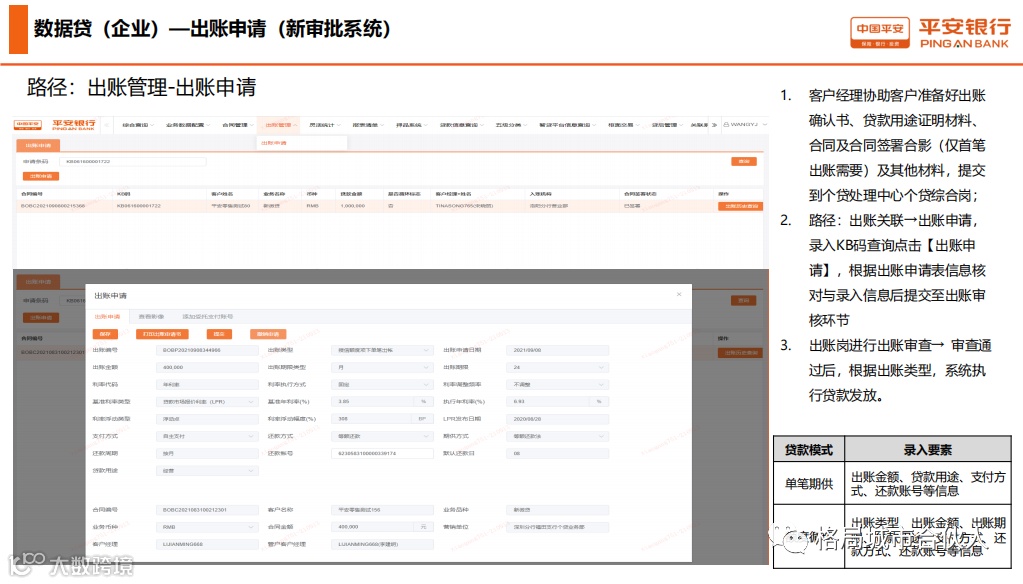Click the LPR发布日期 field 2020/08/20

pyautogui.click(x=557, y=419)
